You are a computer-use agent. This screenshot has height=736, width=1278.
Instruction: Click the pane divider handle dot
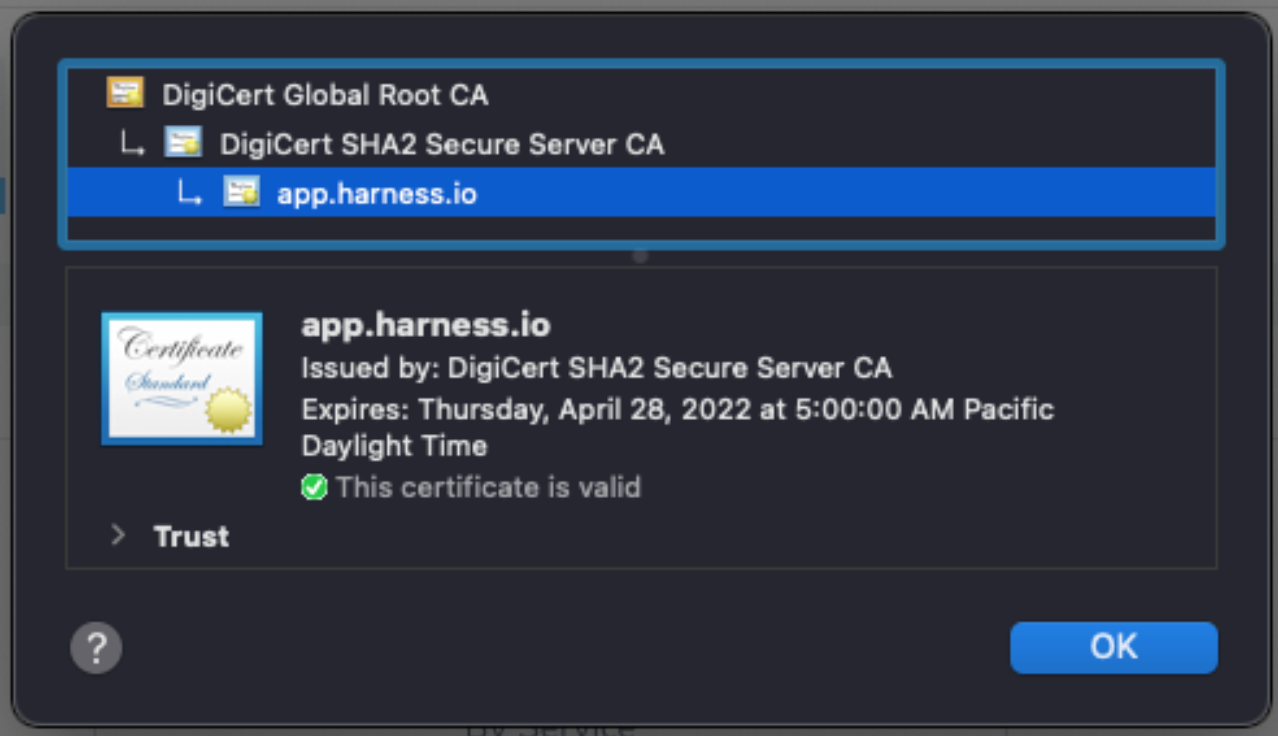pos(640,256)
